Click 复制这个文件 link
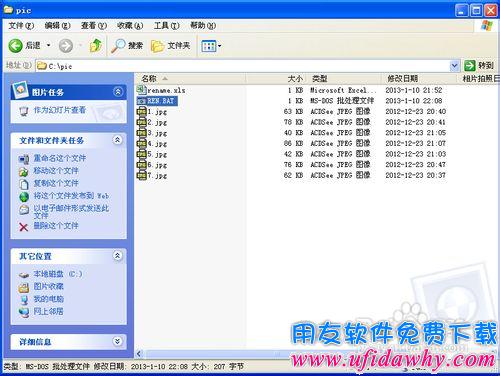The width and height of the screenshot is (500, 376). click(56, 183)
